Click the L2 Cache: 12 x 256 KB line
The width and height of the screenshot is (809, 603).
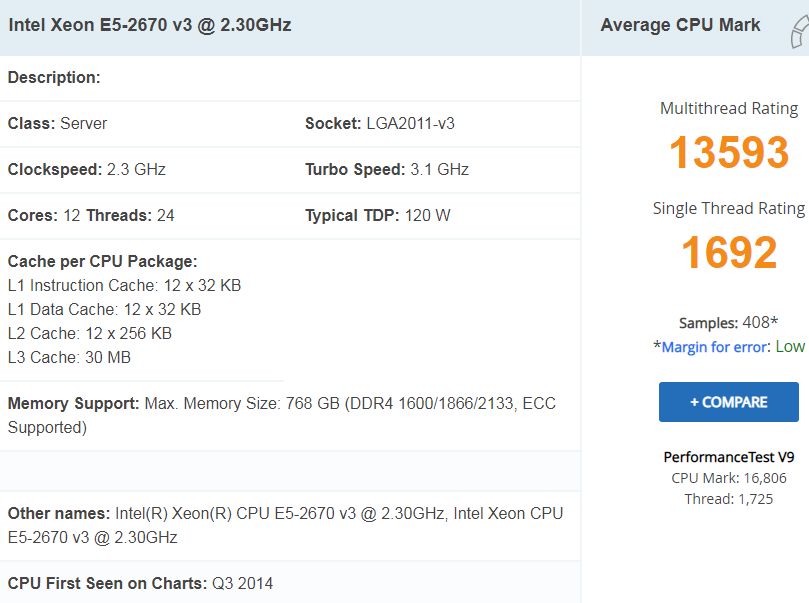pyautogui.click(x=90, y=333)
